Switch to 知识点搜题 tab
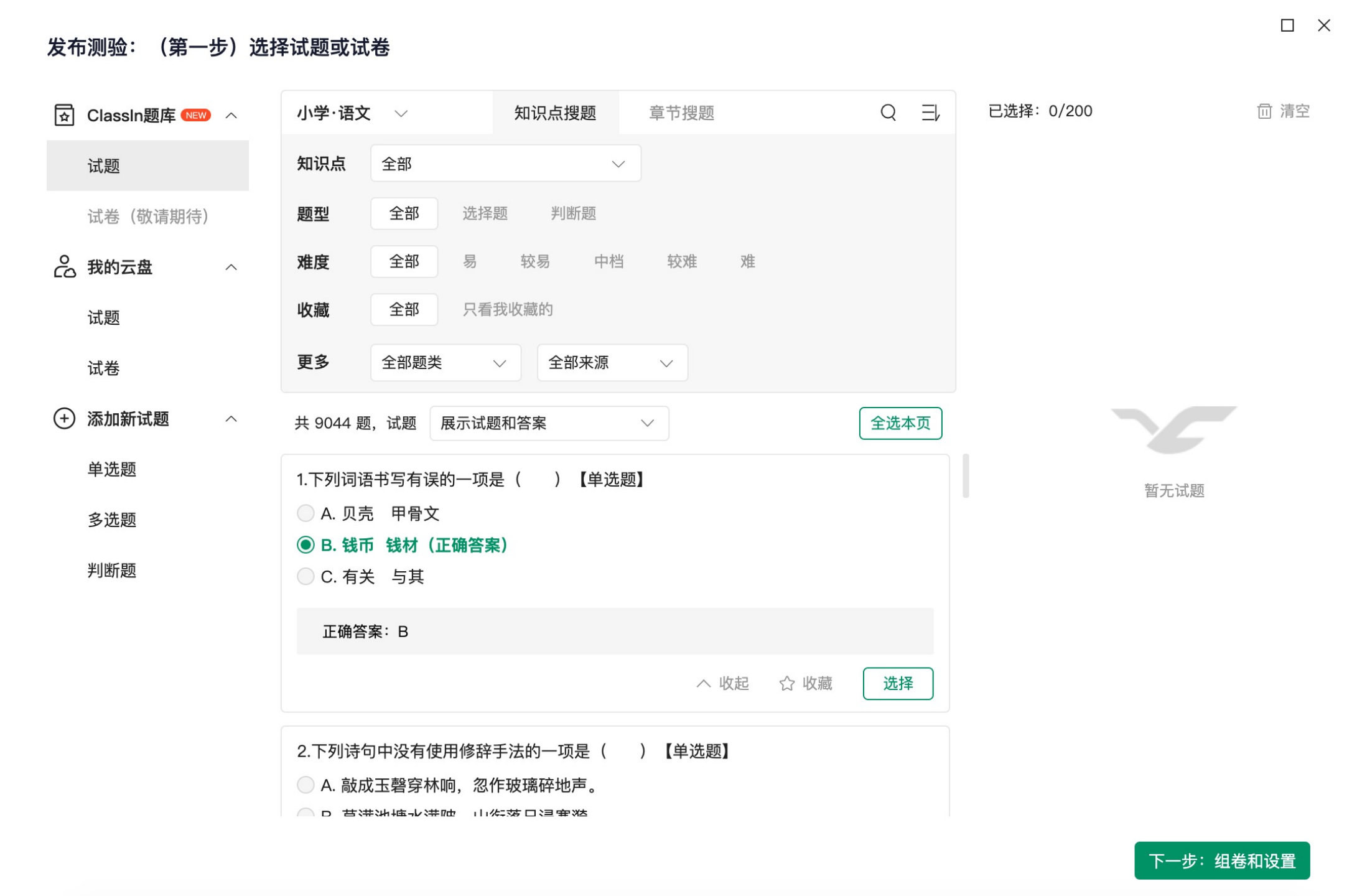The height and width of the screenshot is (896, 1357). click(x=555, y=113)
